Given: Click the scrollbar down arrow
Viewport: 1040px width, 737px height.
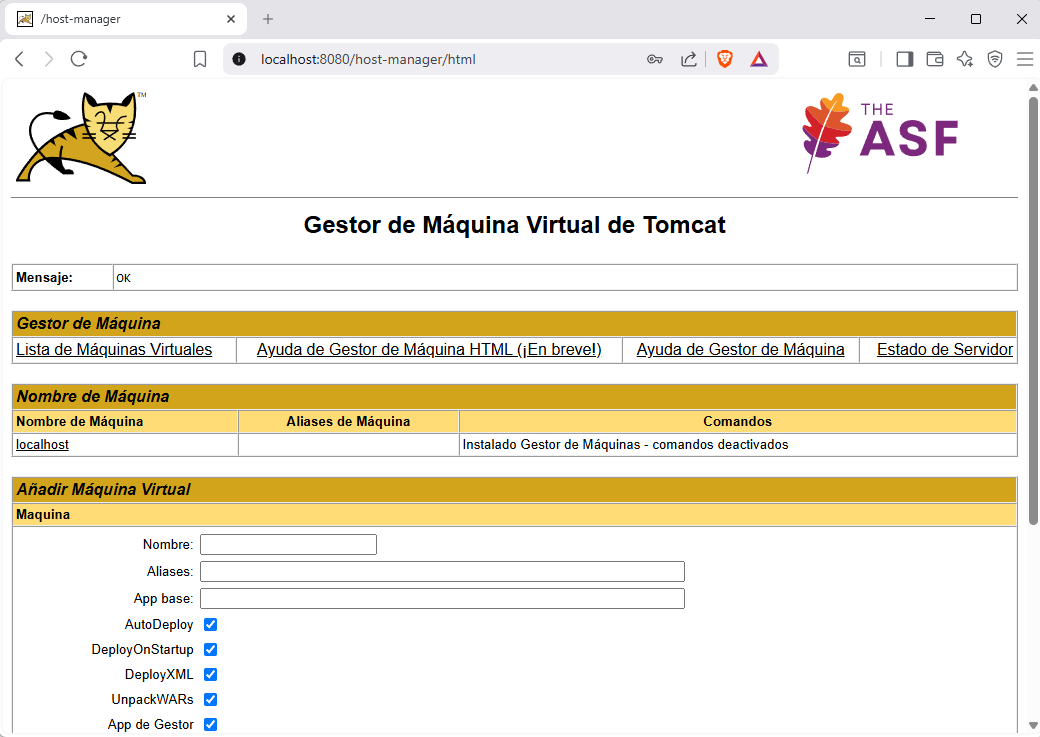Looking at the screenshot, I should [1033, 725].
